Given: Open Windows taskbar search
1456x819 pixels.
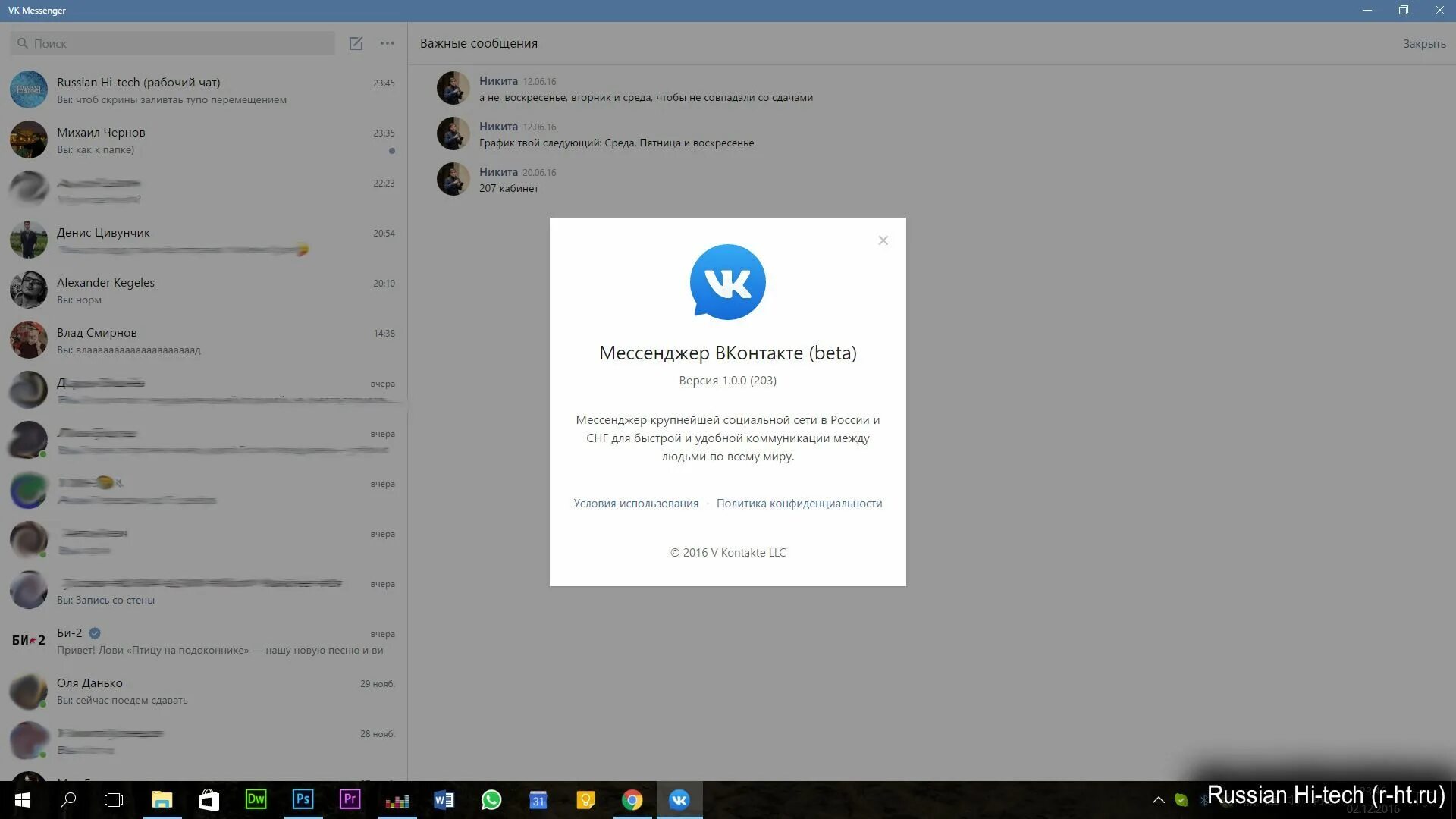Looking at the screenshot, I should [x=68, y=799].
